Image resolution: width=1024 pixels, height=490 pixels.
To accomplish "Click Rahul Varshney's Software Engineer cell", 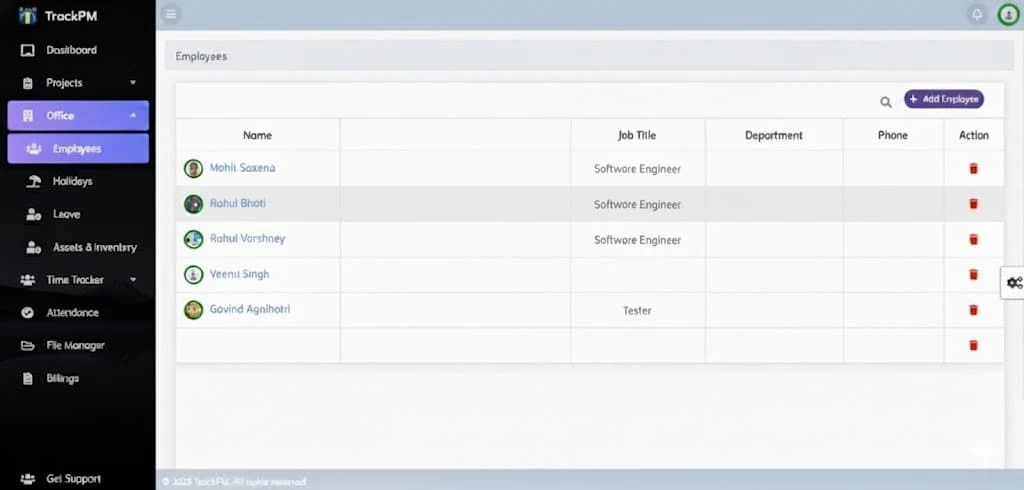I will 637,240.
